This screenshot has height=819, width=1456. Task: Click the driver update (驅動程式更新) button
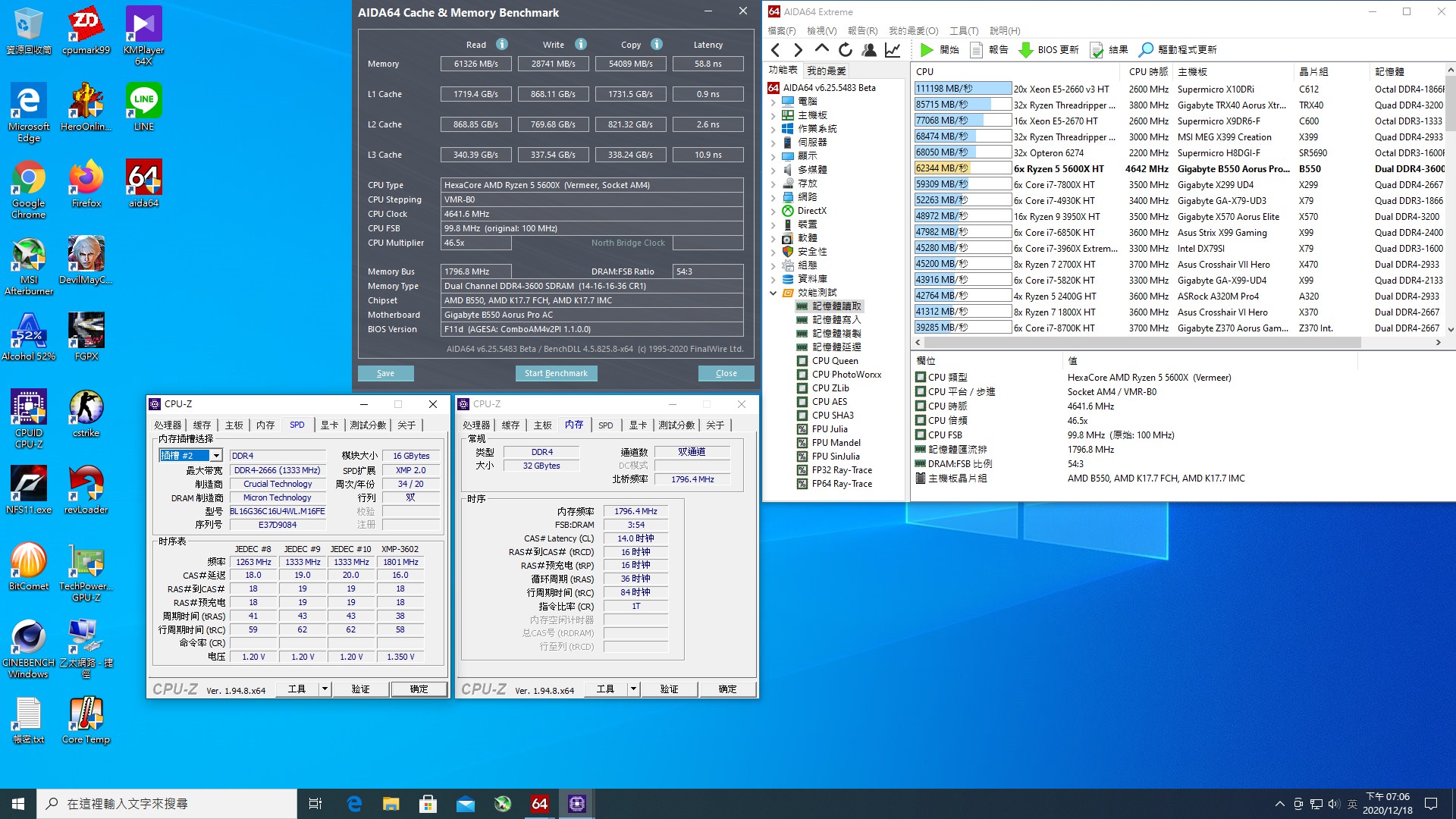tap(1178, 50)
